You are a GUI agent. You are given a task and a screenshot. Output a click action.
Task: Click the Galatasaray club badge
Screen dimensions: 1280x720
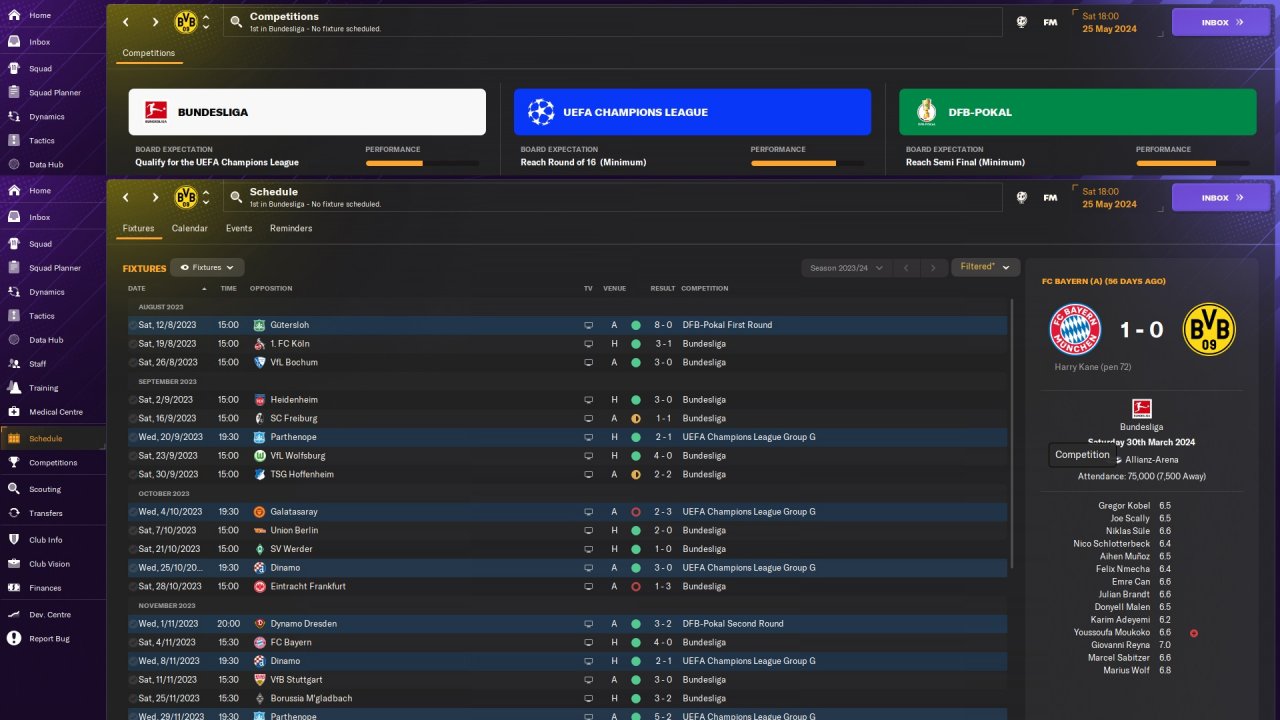259,512
